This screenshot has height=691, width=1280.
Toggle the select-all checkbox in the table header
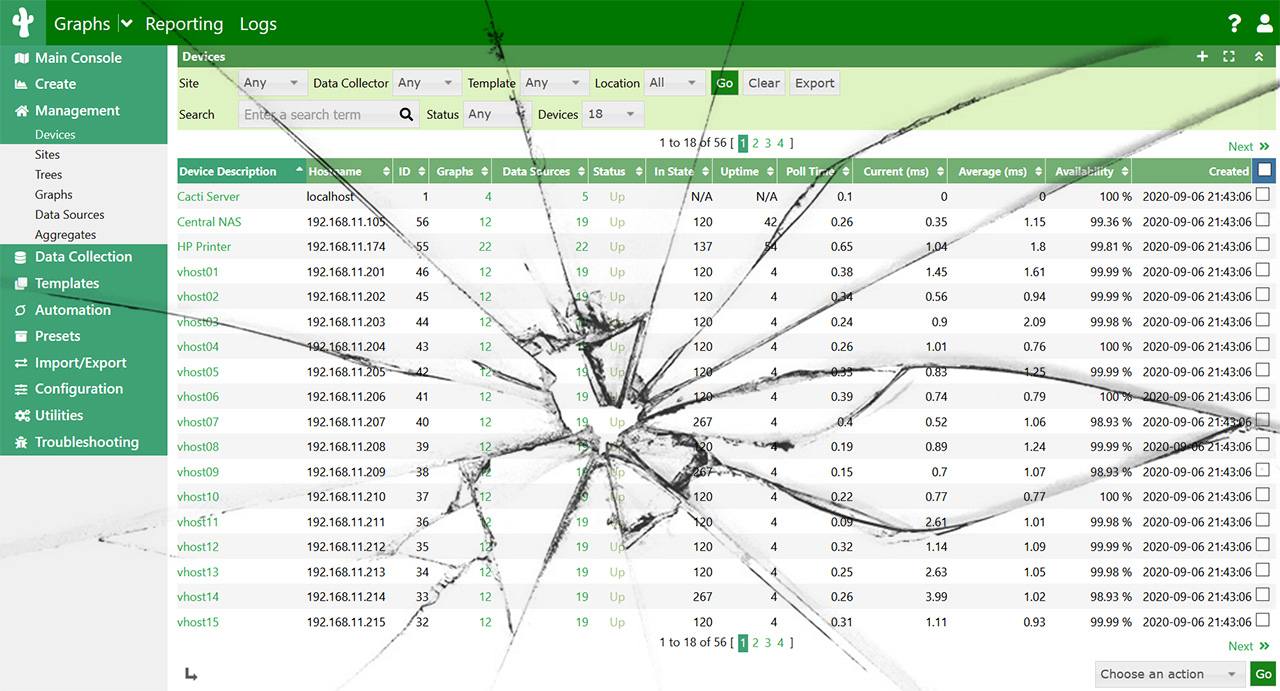pyautogui.click(x=1264, y=170)
